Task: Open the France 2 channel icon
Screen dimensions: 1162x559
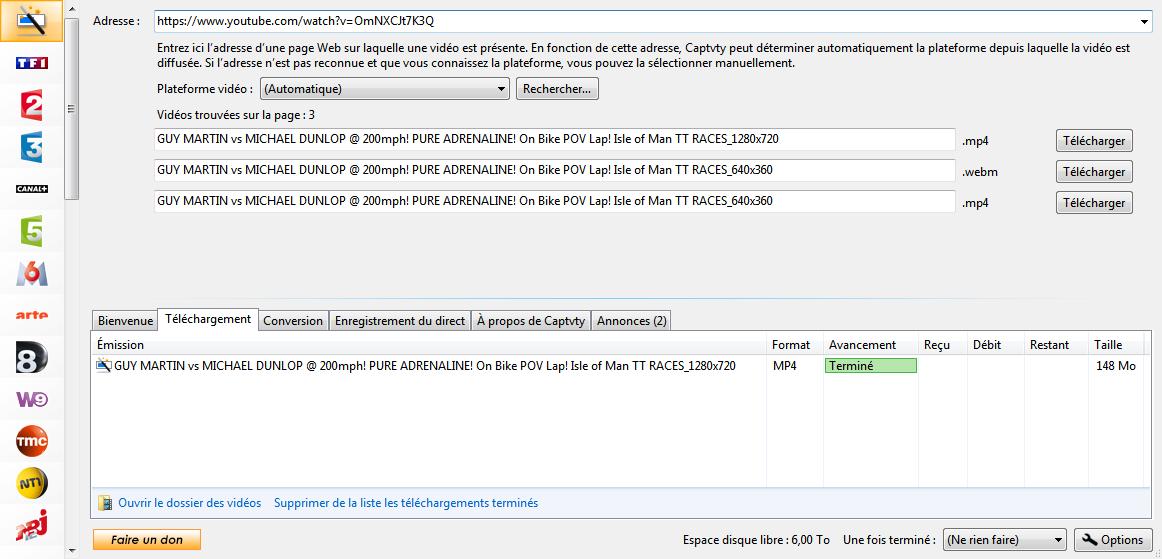Action: (x=31, y=105)
